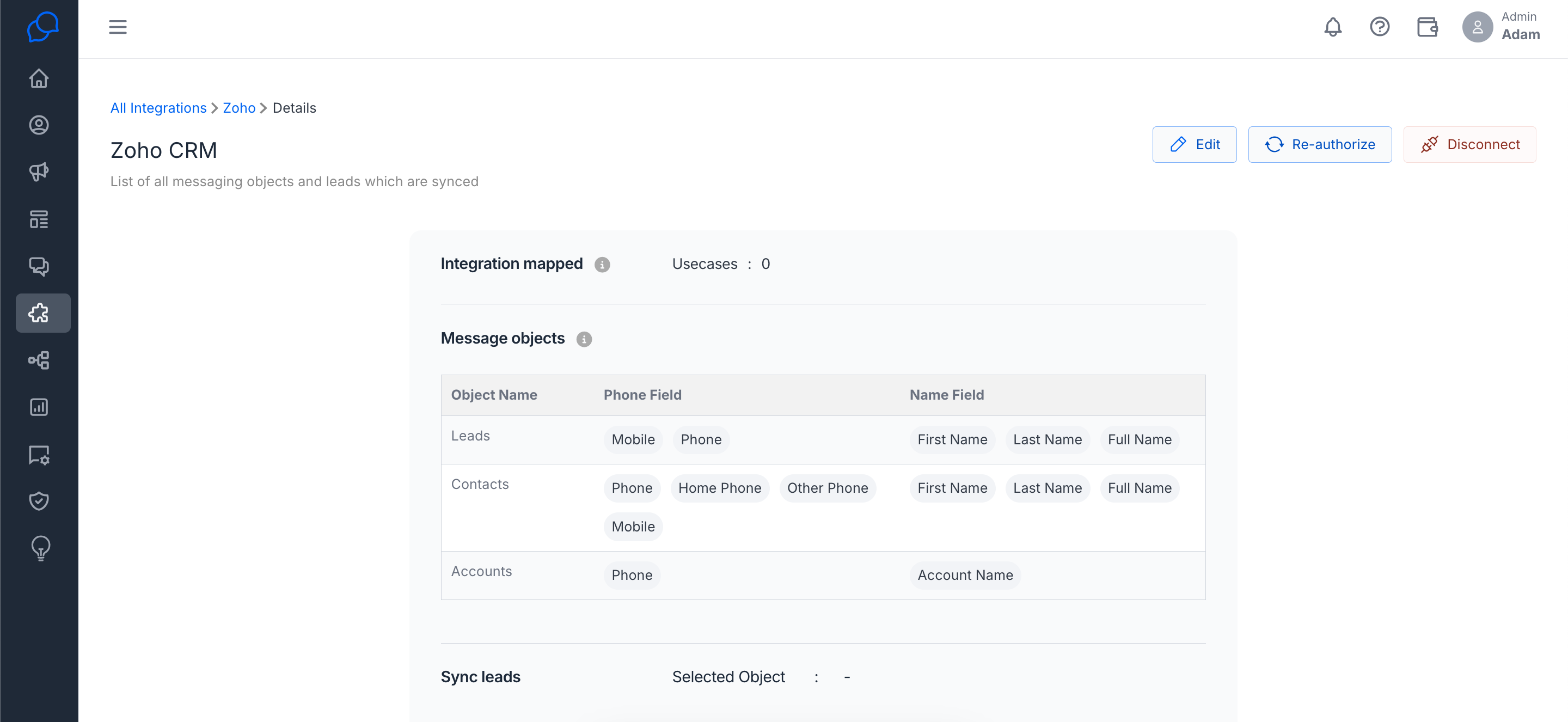Open the shield compliance sidebar icon
The width and height of the screenshot is (1568, 722).
(x=39, y=501)
